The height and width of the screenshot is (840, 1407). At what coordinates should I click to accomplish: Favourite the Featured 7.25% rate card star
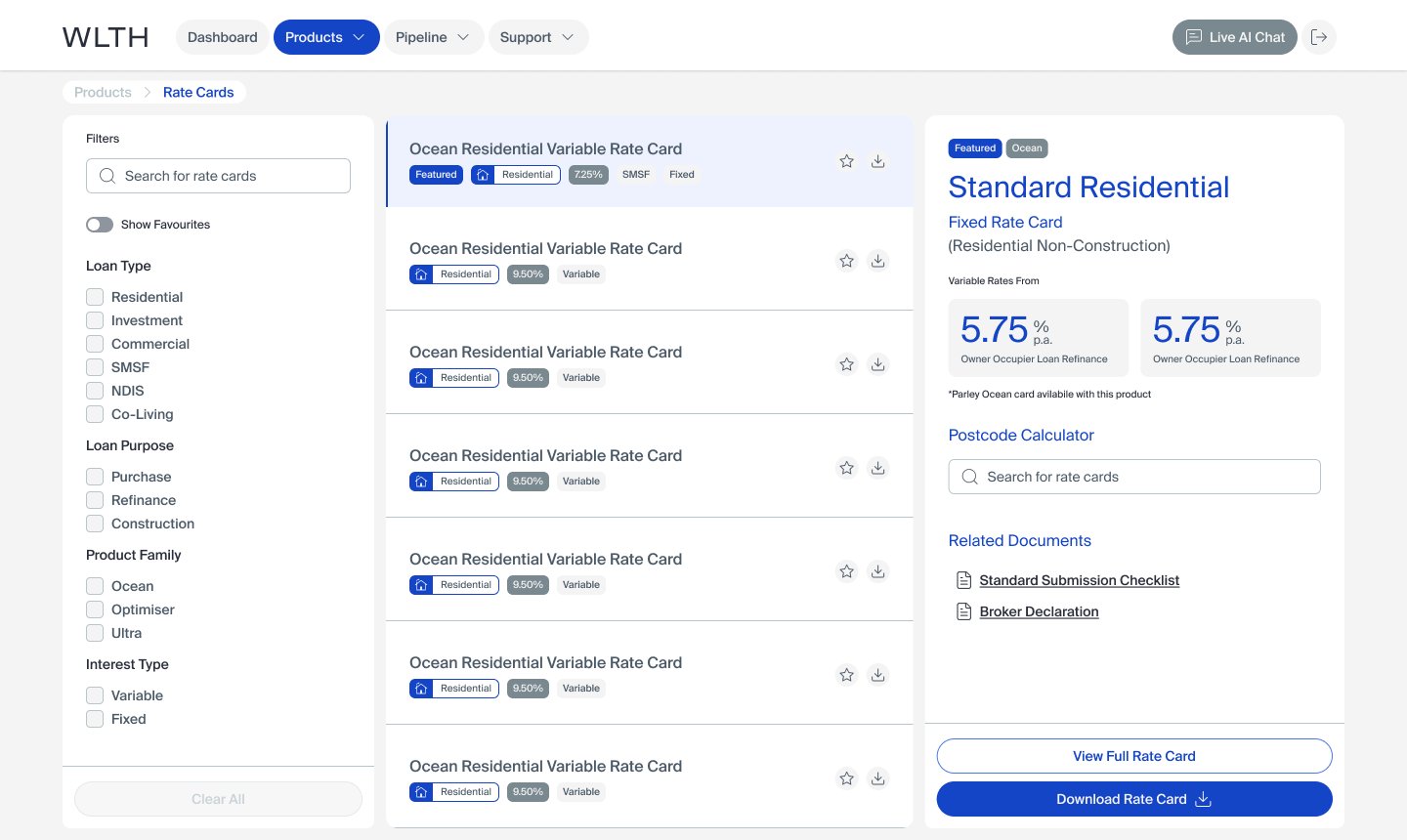pos(847,161)
